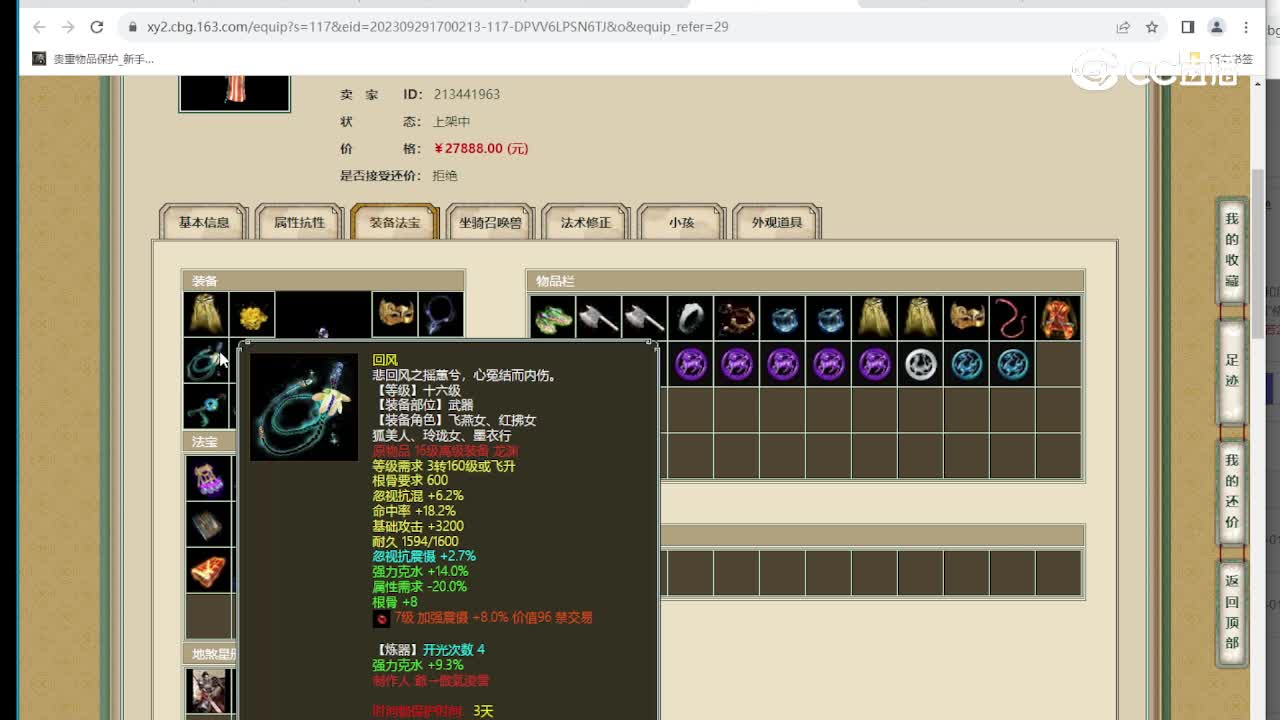Click the 回风 item name in tooltip

[385, 360]
